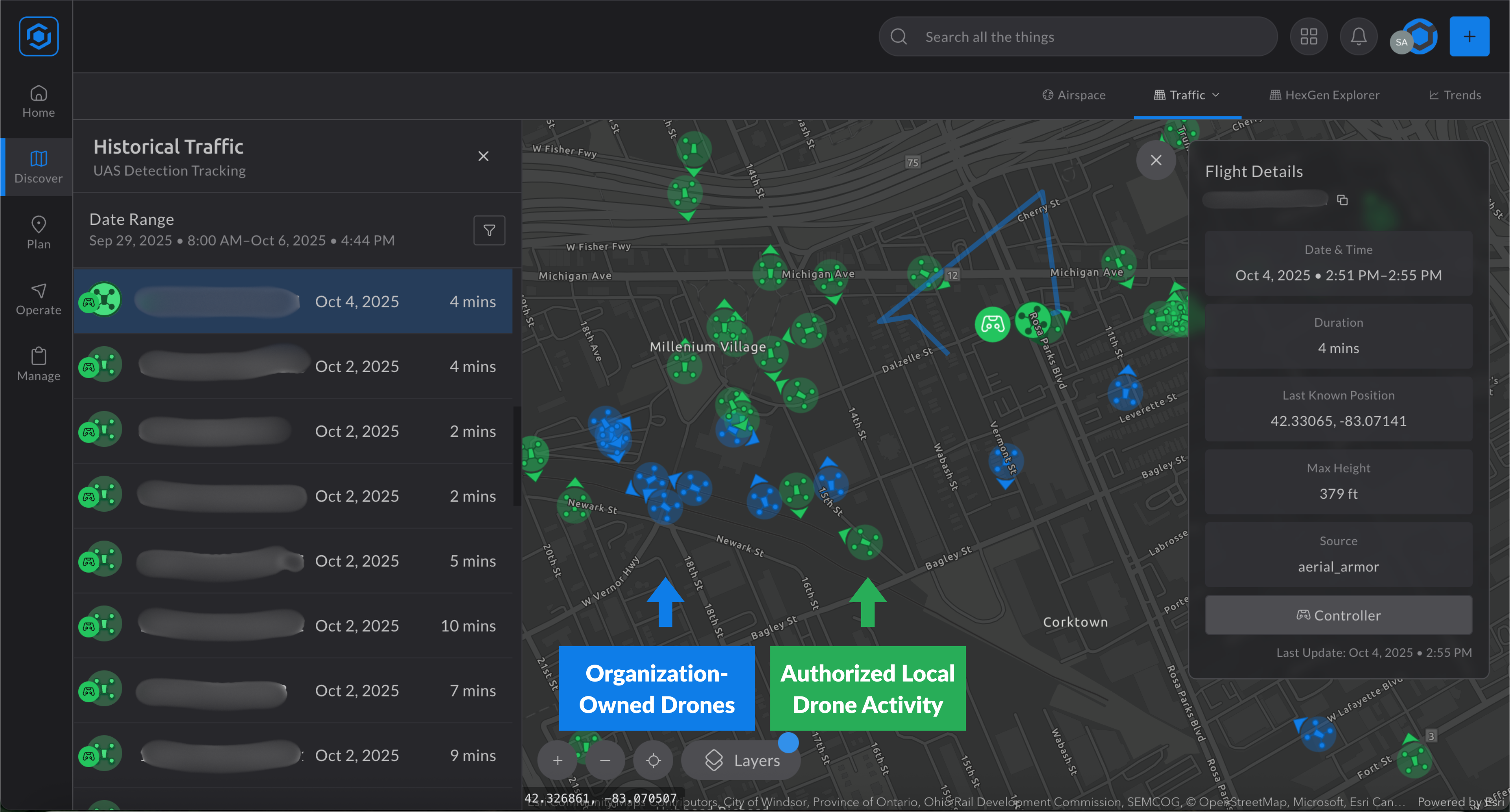Zoom in the map with plus
Image resolution: width=1510 pixels, height=812 pixels.
[x=558, y=761]
